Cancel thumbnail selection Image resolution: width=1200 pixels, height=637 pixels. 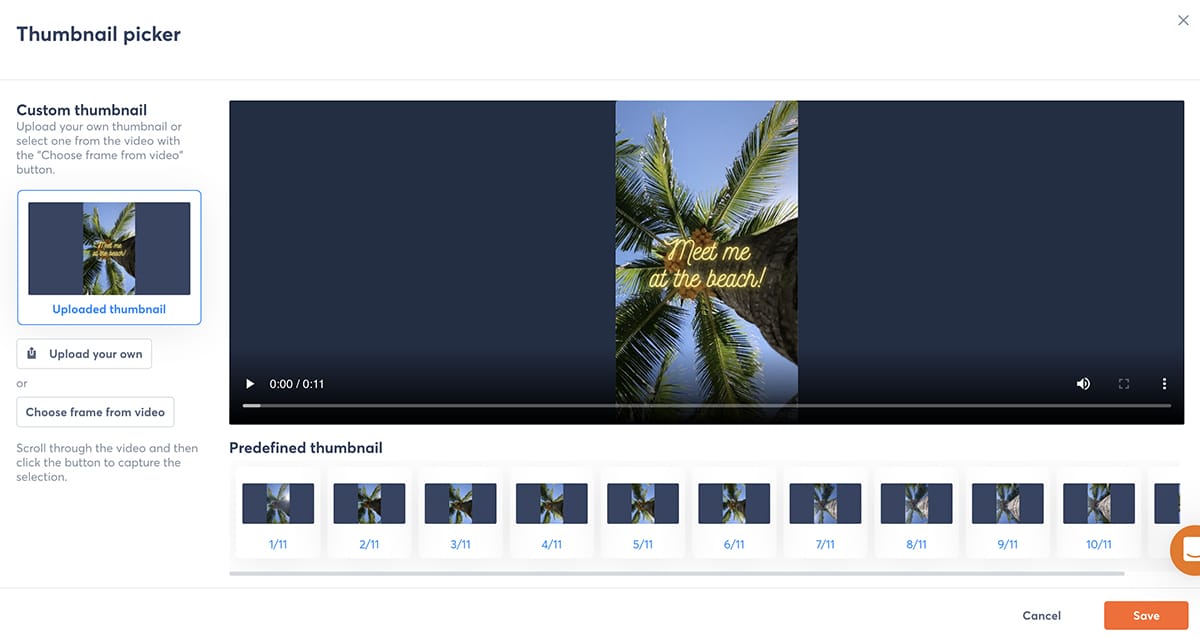[x=1041, y=615]
